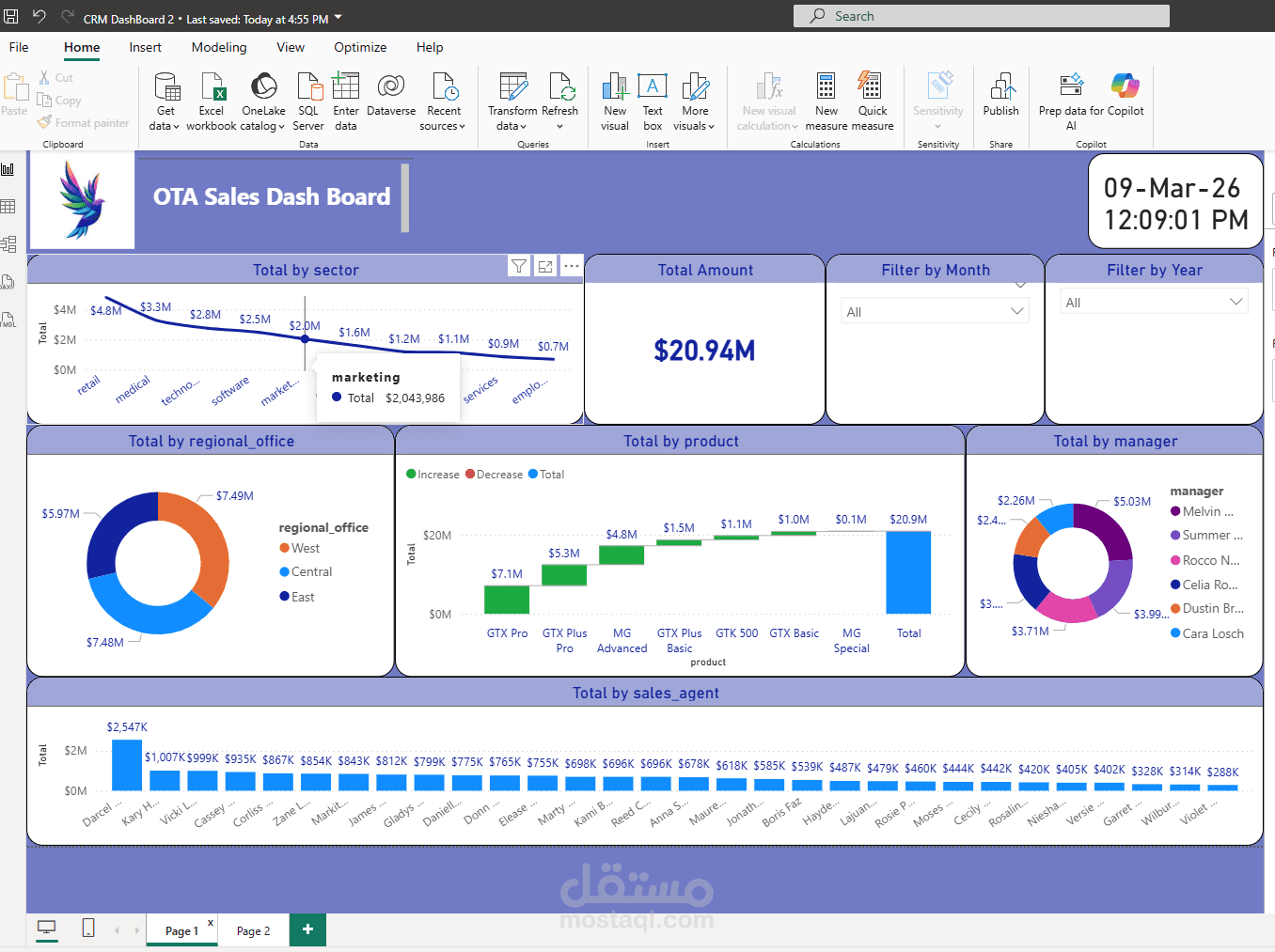Open Get data in ribbon
The height and width of the screenshot is (952, 1275).
click(x=165, y=101)
